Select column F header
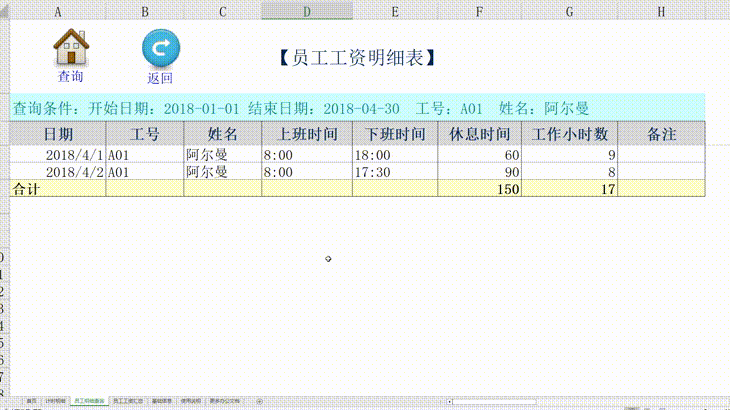 (479, 10)
